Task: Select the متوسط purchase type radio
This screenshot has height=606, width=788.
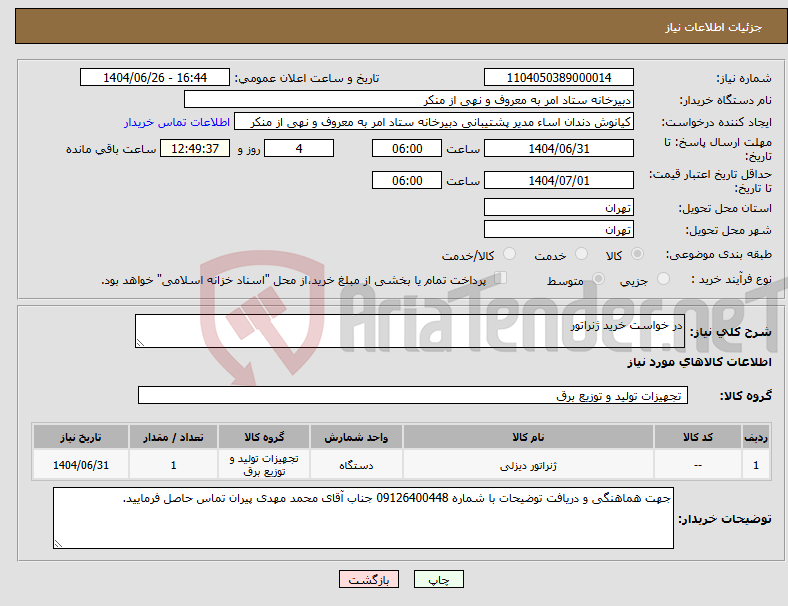Action: click(598, 278)
